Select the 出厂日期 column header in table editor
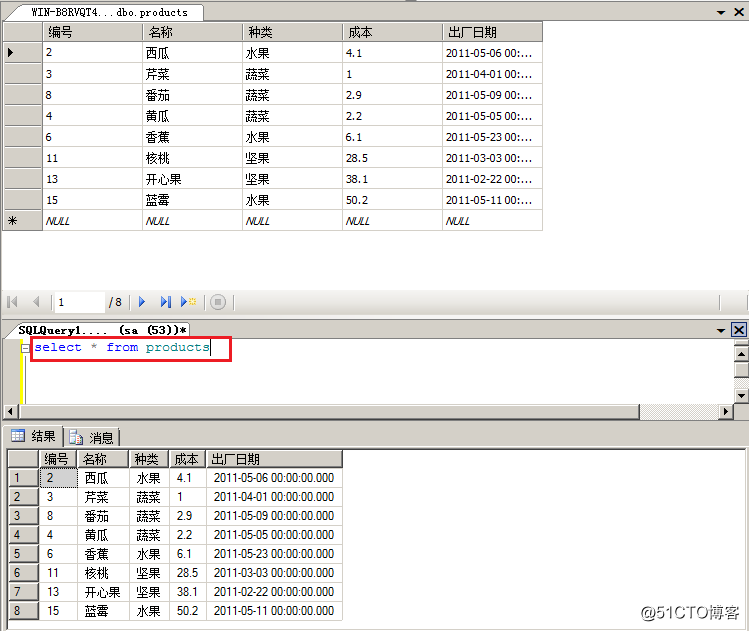The image size is (749, 631). [492, 32]
